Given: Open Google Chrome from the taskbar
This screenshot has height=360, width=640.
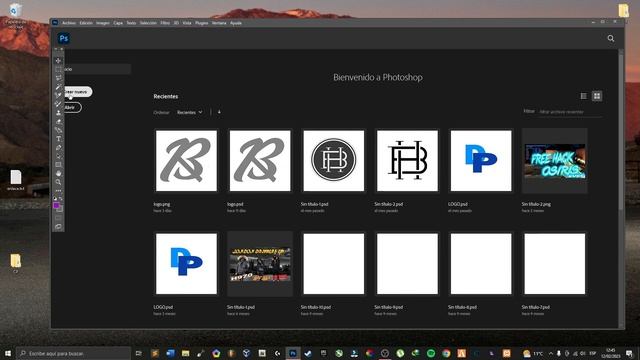Looking at the screenshot, I should point(446,353).
